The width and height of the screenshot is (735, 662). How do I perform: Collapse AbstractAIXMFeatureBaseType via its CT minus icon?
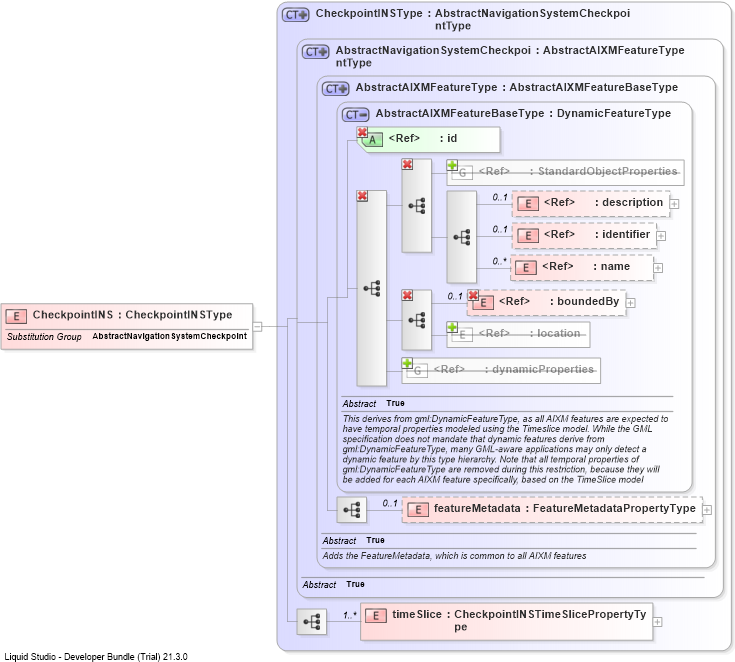[x=356, y=114]
